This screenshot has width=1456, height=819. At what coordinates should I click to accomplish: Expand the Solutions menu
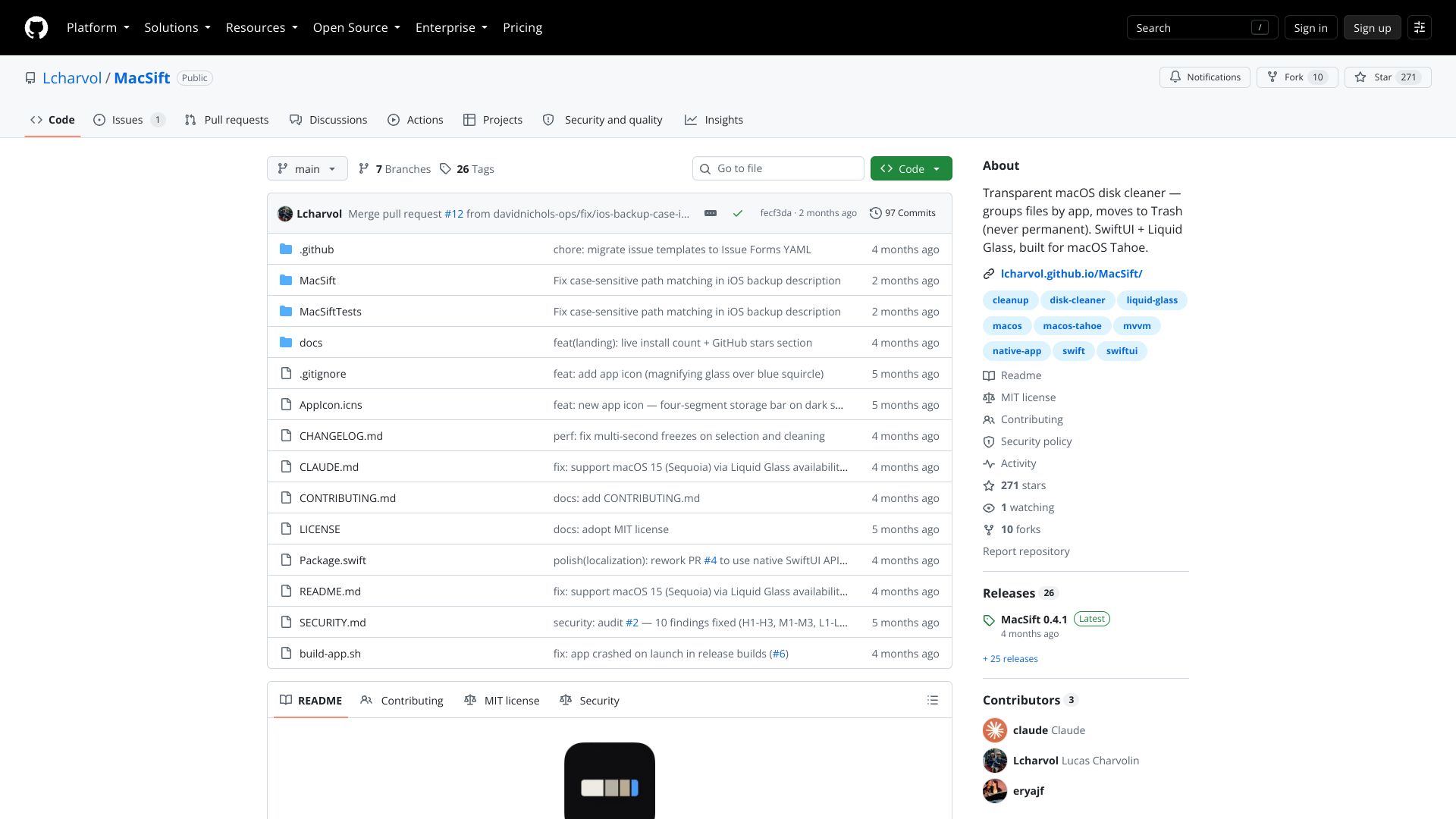177,27
